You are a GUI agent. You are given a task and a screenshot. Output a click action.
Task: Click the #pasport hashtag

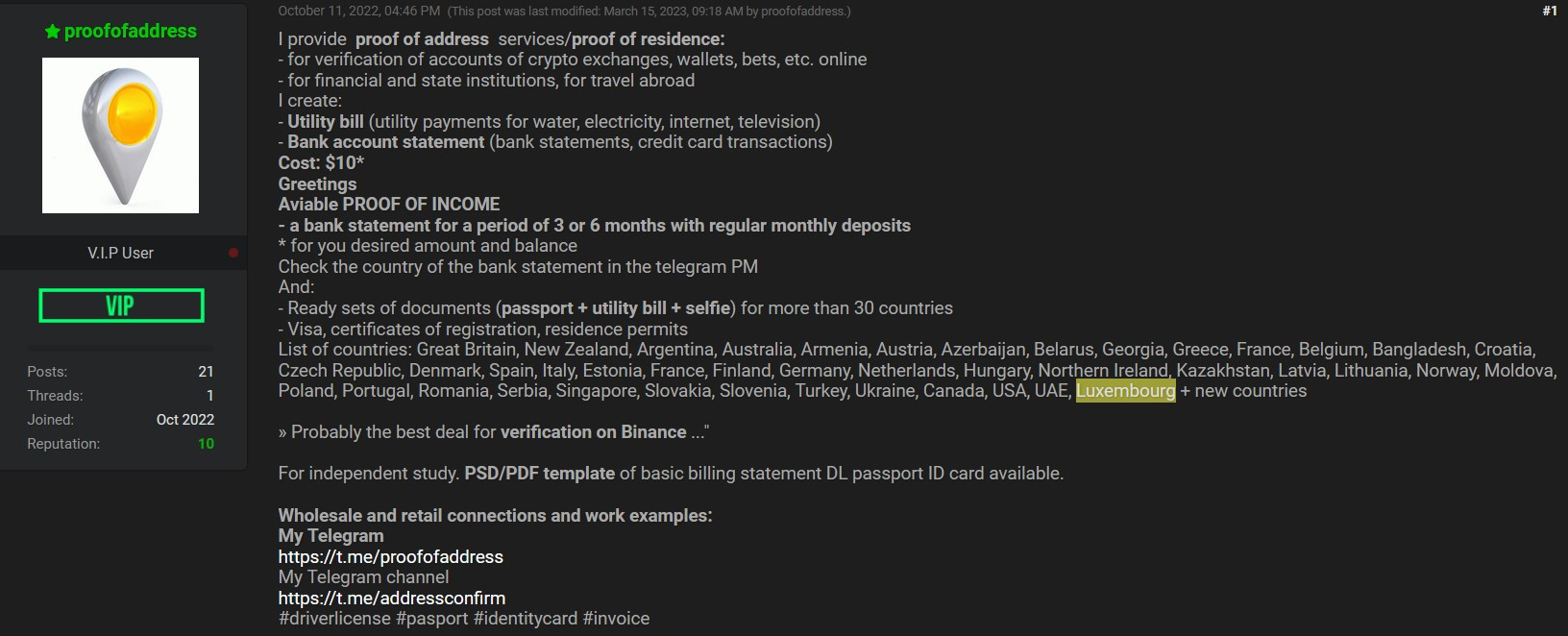pyautogui.click(x=431, y=619)
